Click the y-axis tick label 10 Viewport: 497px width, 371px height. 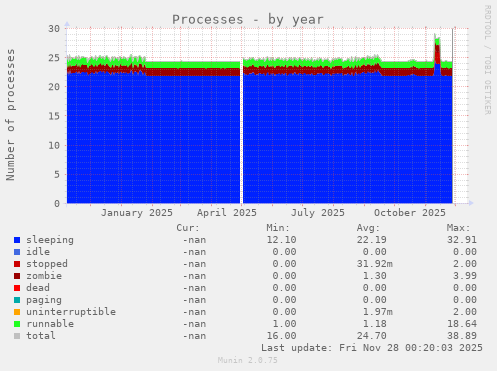coord(54,145)
